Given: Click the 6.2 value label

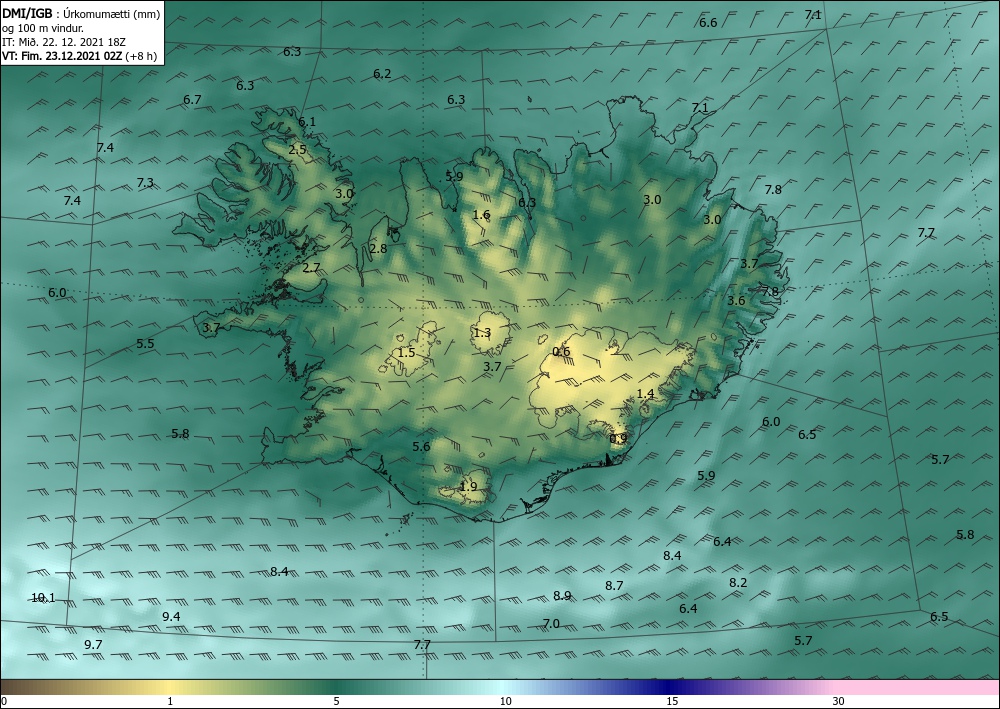Looking at the screenshot, I should pos(382,74).
